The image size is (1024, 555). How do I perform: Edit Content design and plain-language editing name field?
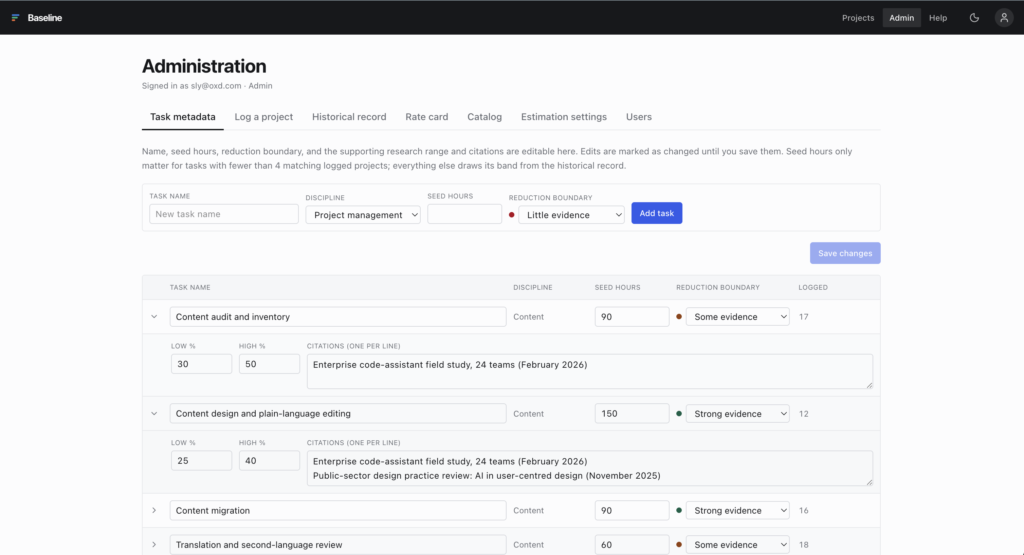pos(338,413)
